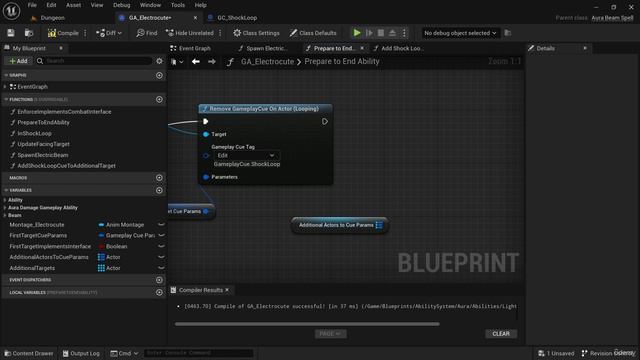The height and width of the screenshot is (360, 640).
Task: Click the node's Target input pin
Action: [206, 134]
